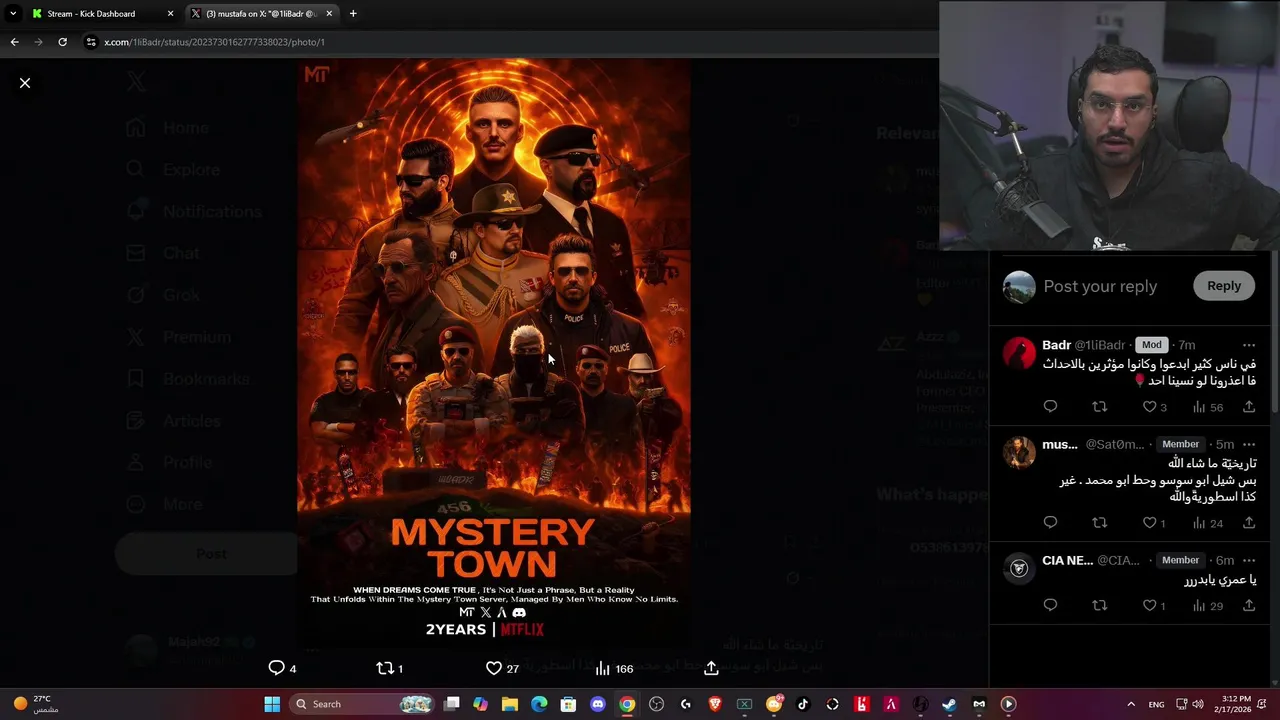Click the Mystery Town poster image
Viewport: 1280px width, 720px height.
click(493, 355)
